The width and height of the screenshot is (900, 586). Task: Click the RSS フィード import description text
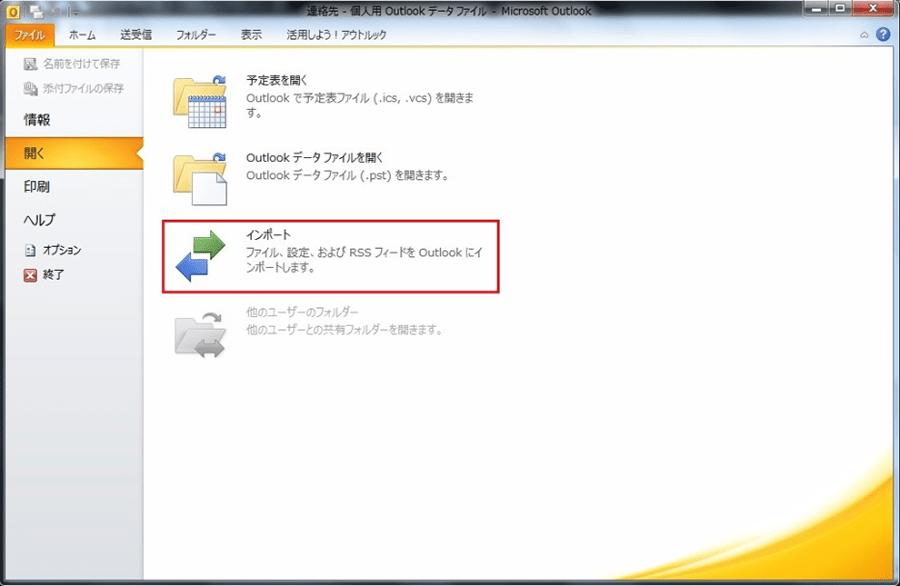click(x=364, y=259)
